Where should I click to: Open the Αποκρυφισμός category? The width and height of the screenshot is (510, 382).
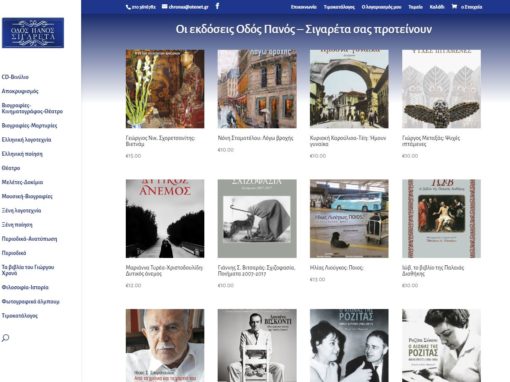(x=20, y=91)
